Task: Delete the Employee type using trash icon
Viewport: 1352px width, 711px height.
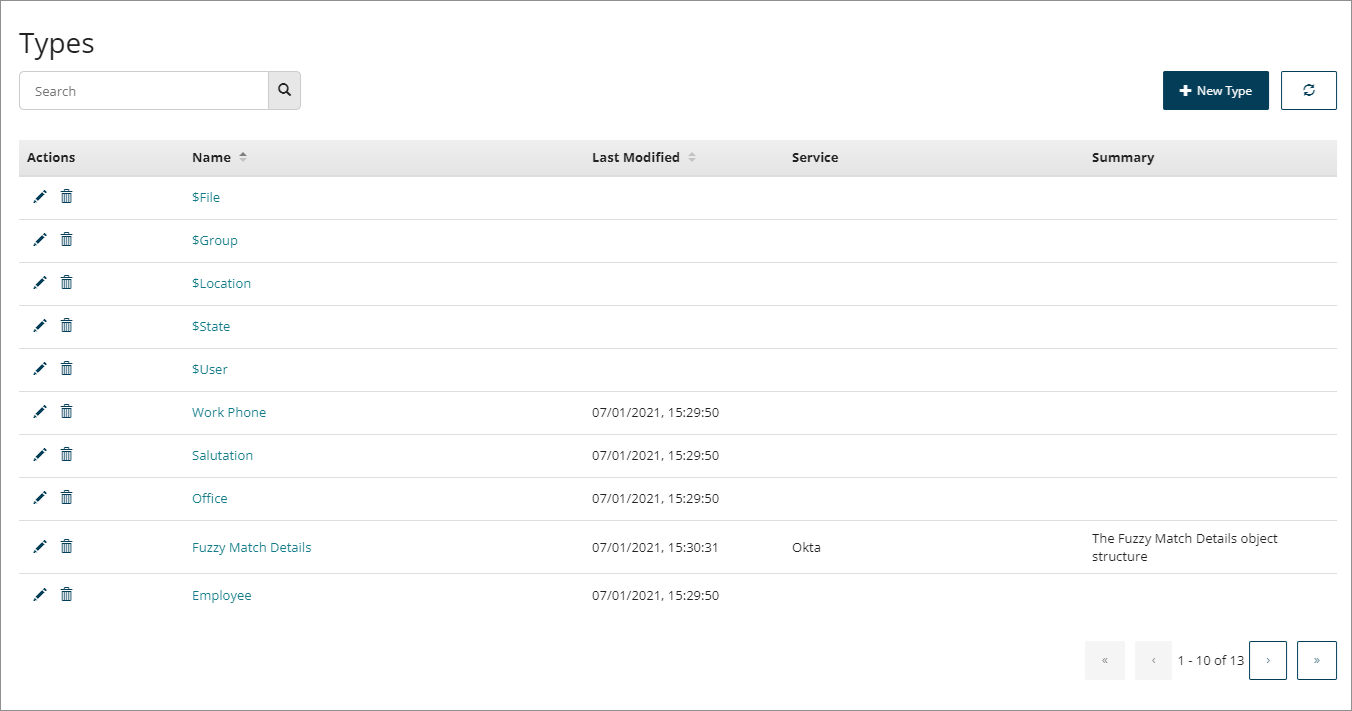Action: pos(66,594)
